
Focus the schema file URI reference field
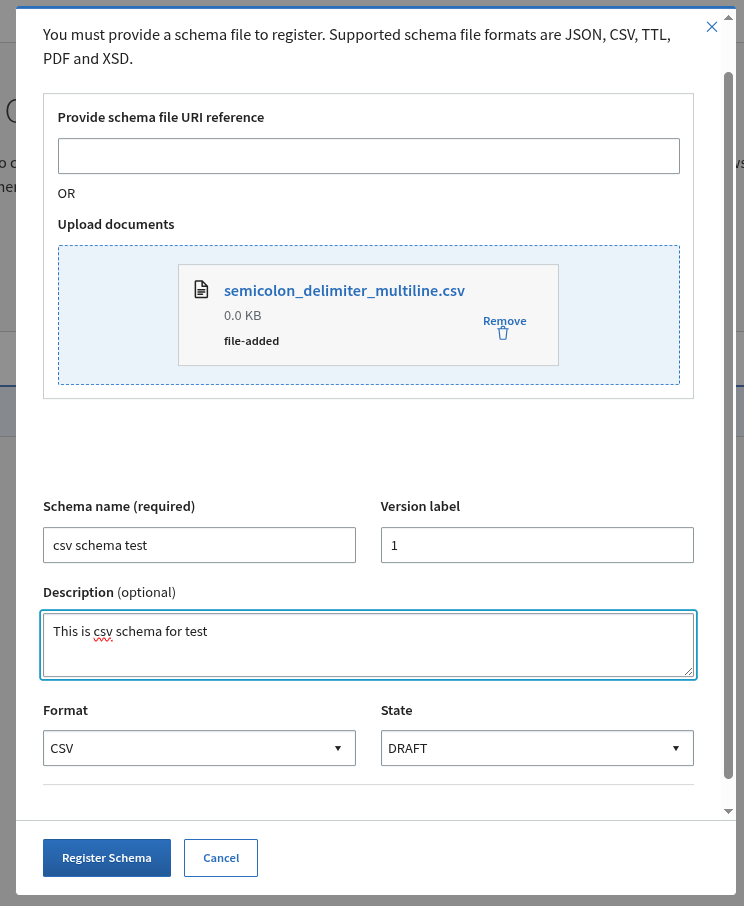[369, 156]
